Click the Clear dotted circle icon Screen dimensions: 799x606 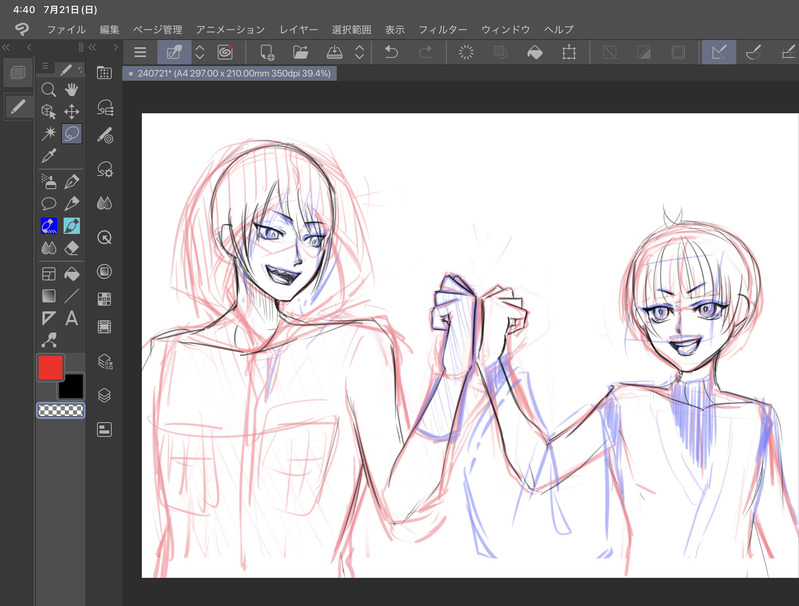coord(466,52)
